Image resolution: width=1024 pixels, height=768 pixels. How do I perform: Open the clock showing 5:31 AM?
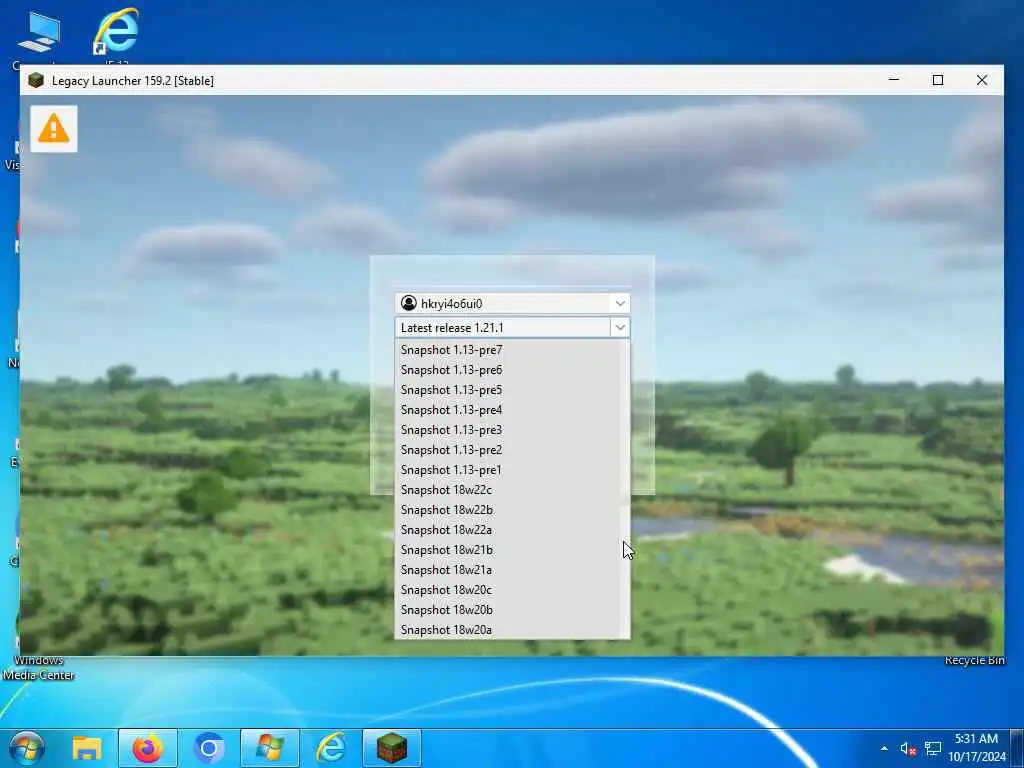coord(977,748)
